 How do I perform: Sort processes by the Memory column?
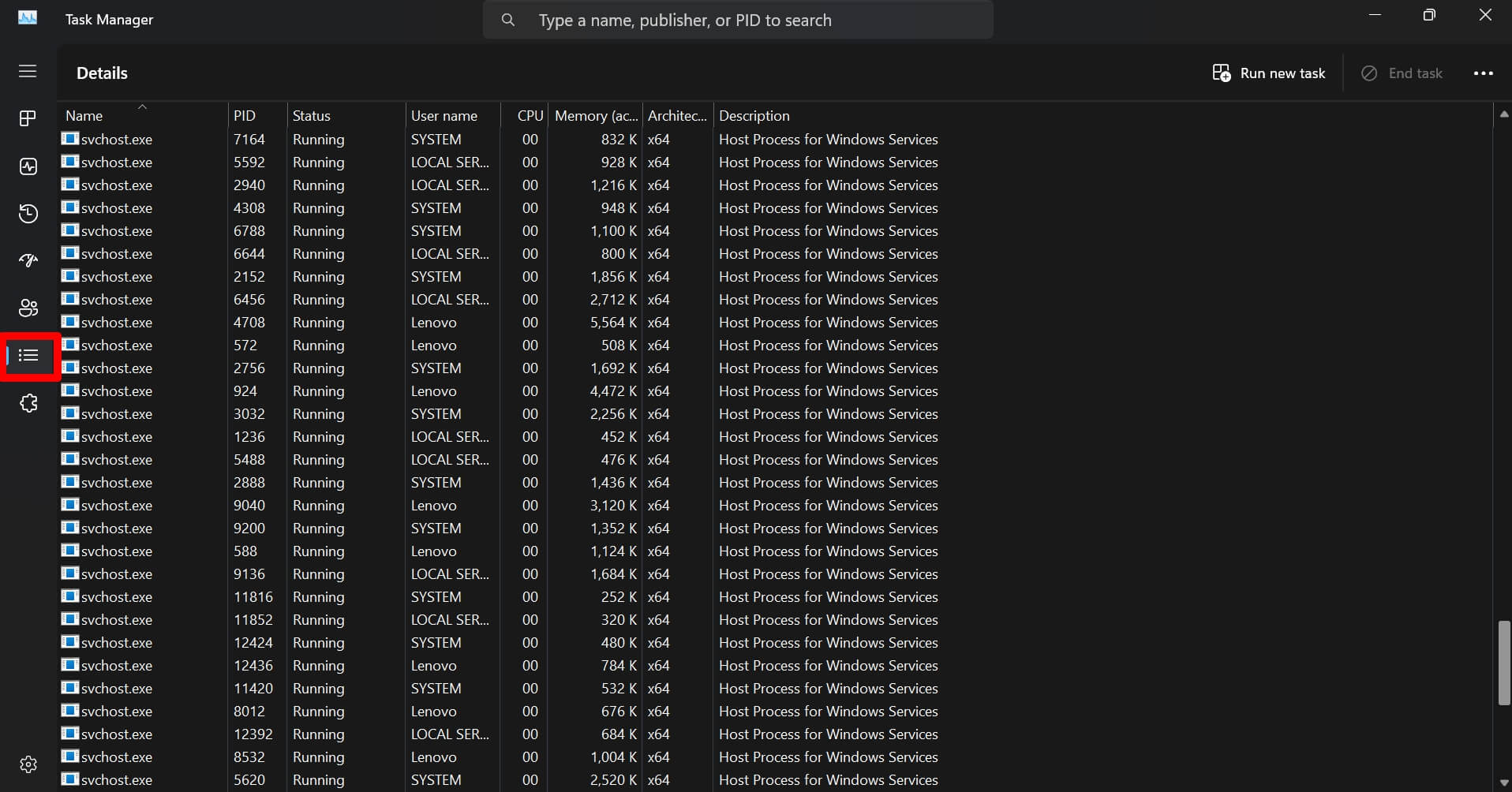coord(595,115)
